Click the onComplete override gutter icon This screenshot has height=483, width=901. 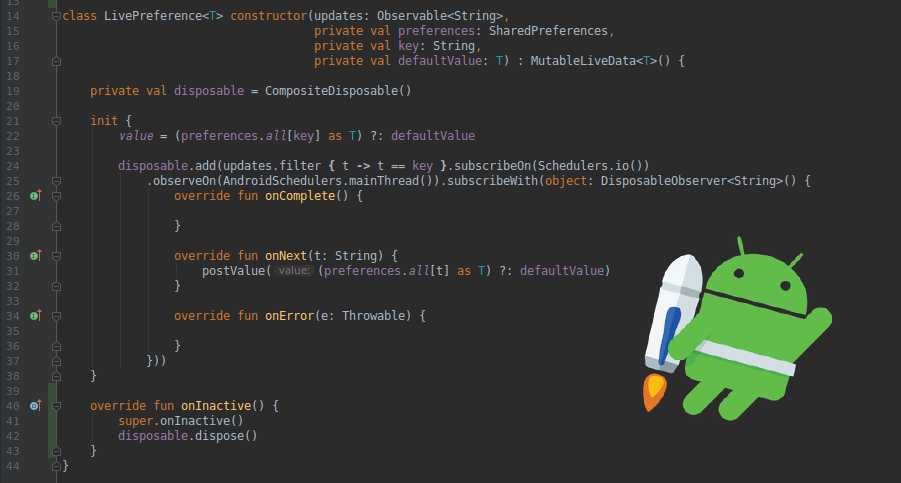tap(36, 196)
